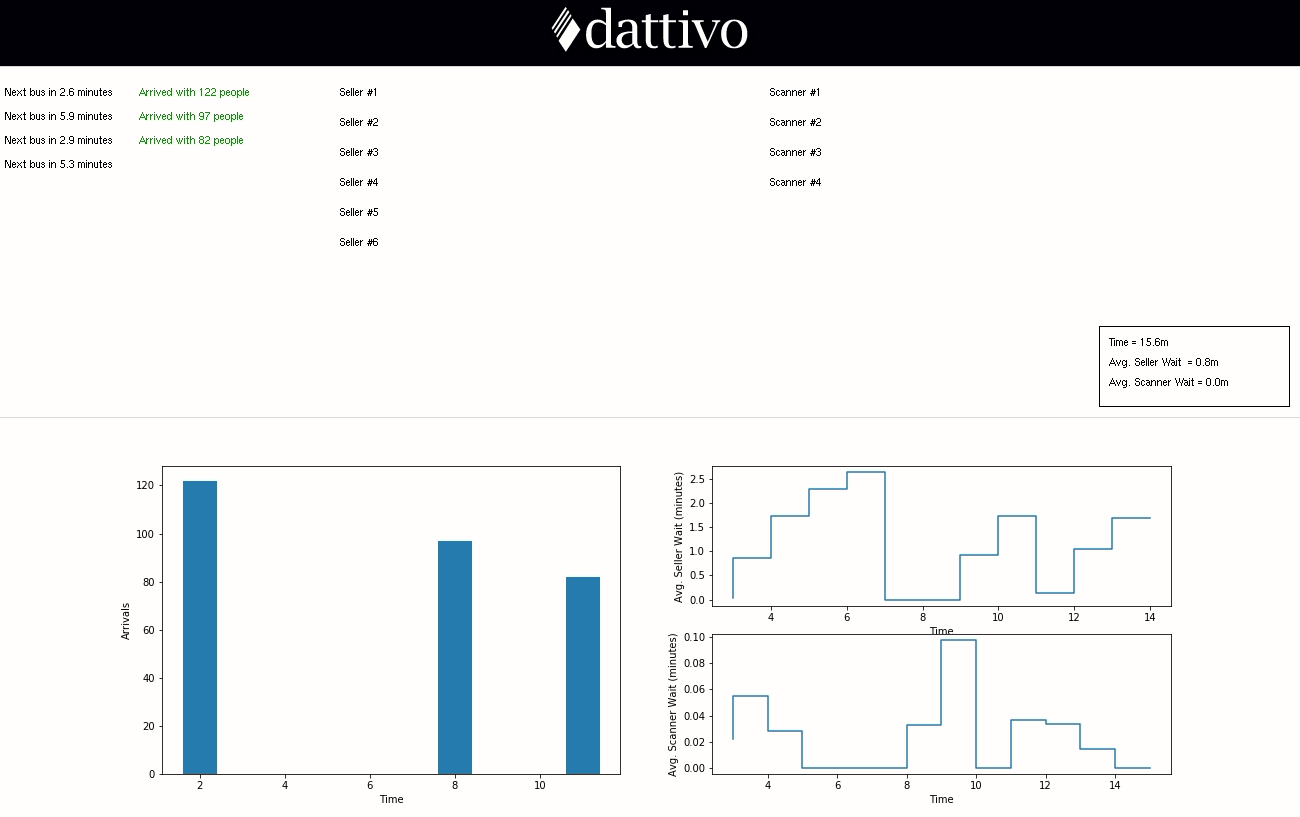Click the Seller #6 queue marker
Viewport: 1300px width, 817px height.
(x=358, y=242)
